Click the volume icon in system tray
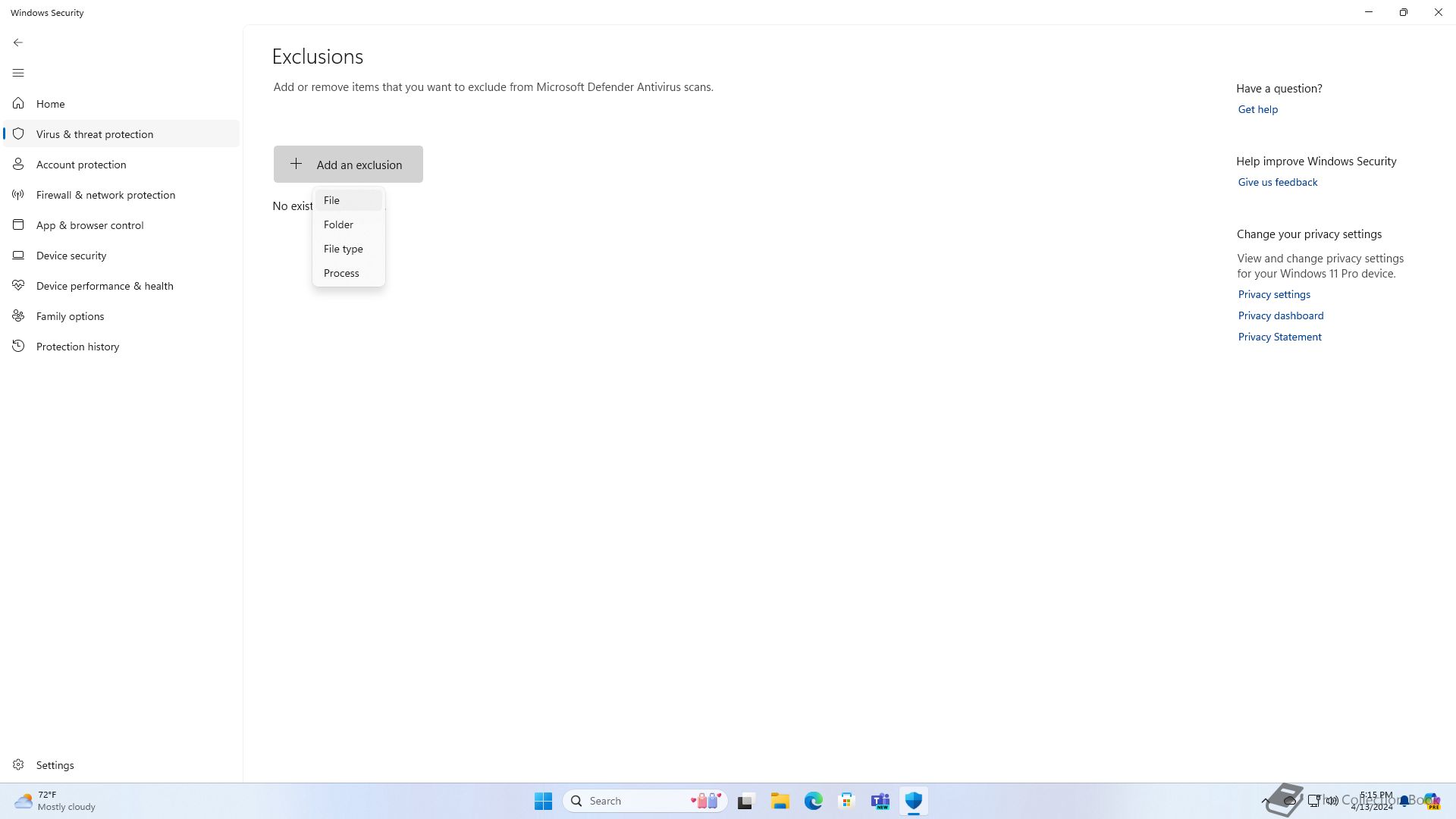The image size is (1456, 819). pyautogui.click(x=1332, y=801)
